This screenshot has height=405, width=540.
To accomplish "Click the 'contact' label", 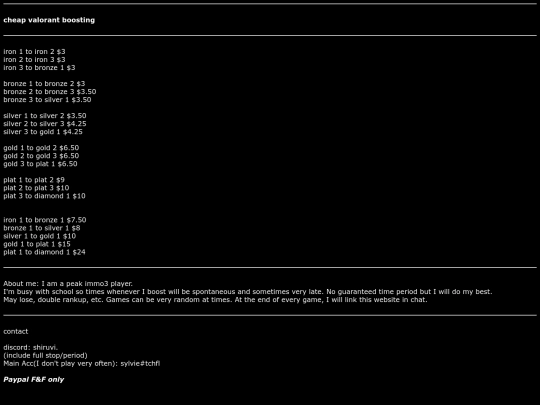I will [15, 331].
